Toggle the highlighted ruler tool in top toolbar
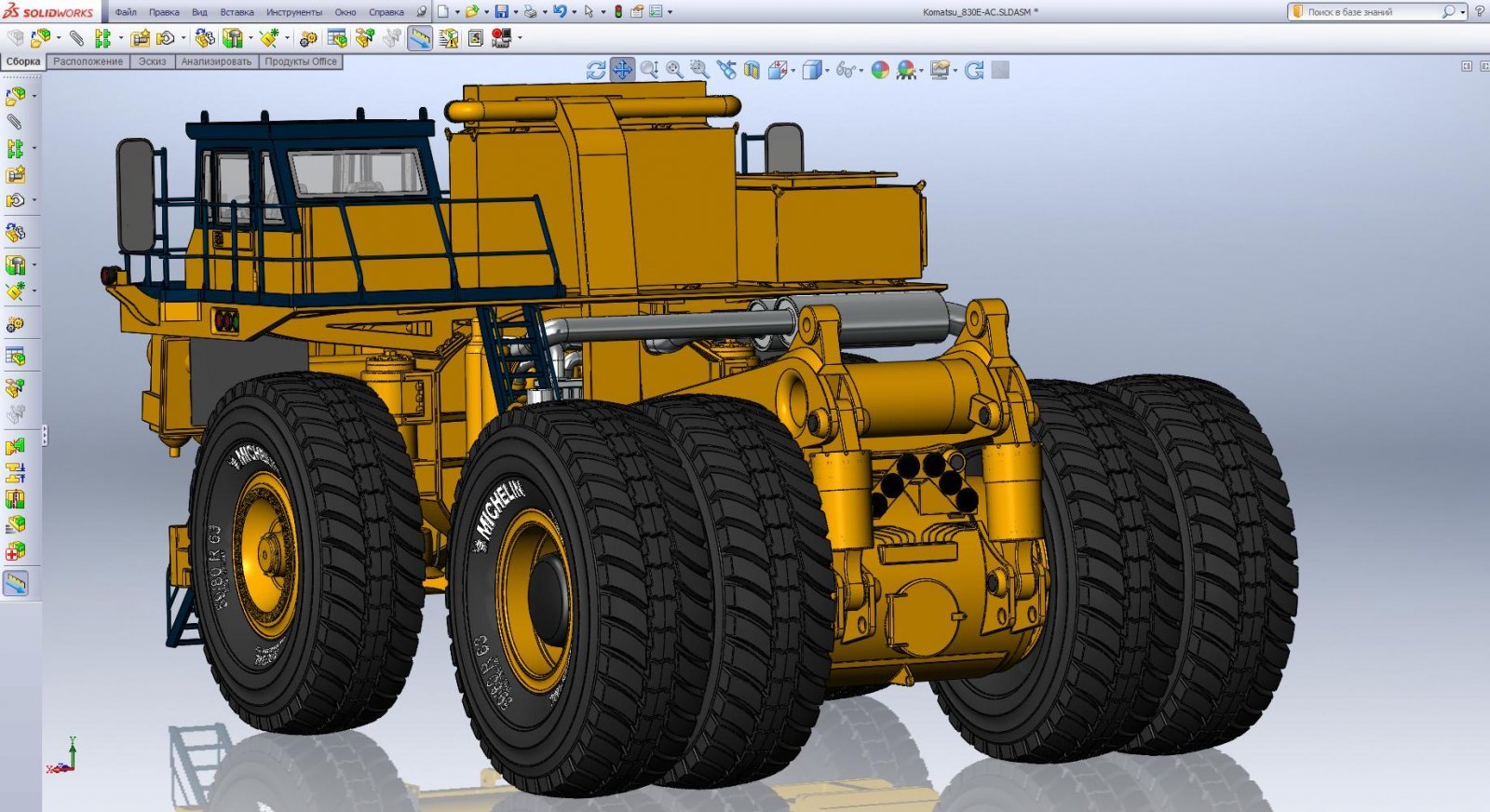 (420, 38)
